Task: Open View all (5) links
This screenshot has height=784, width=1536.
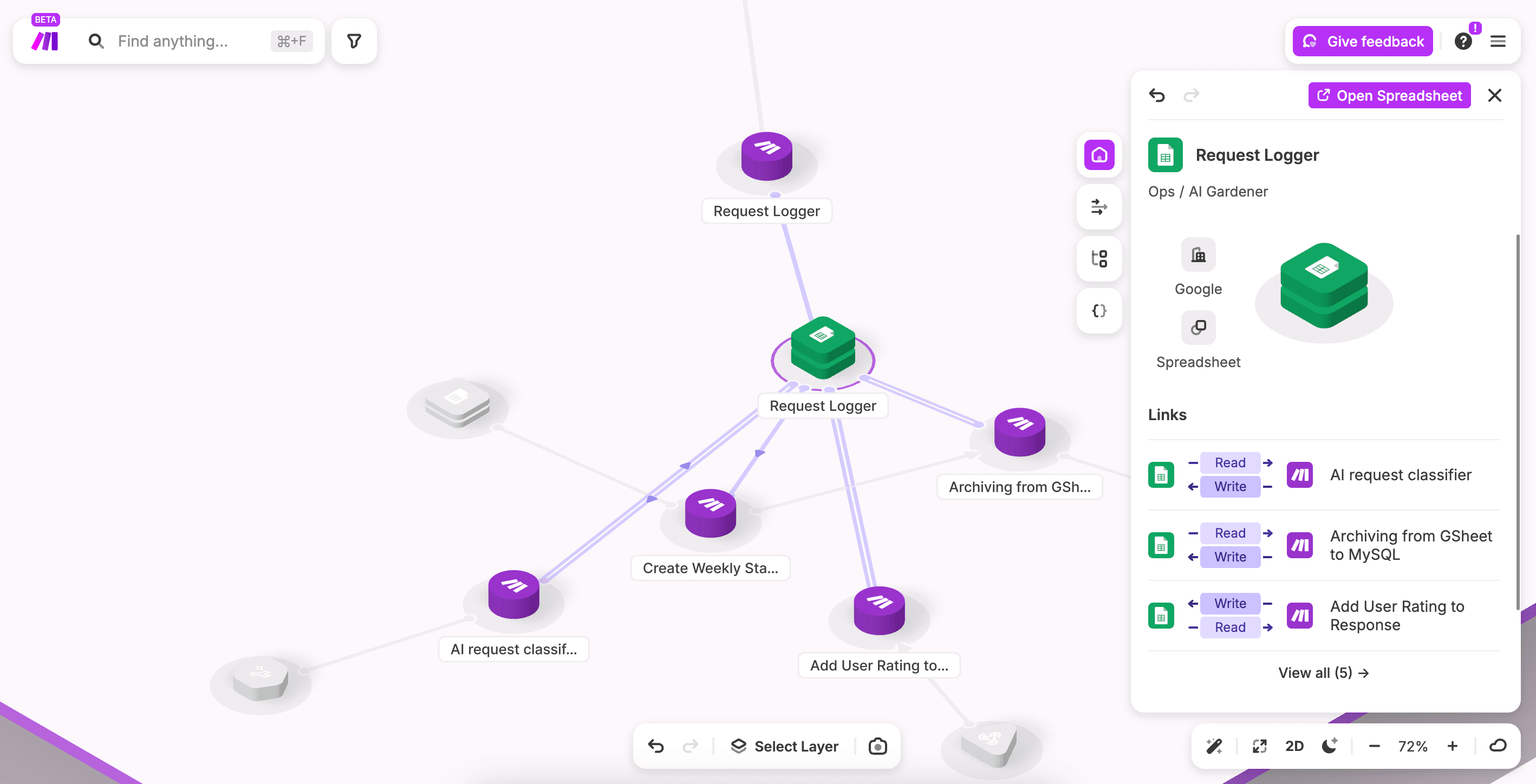Action: point(1324,672)
